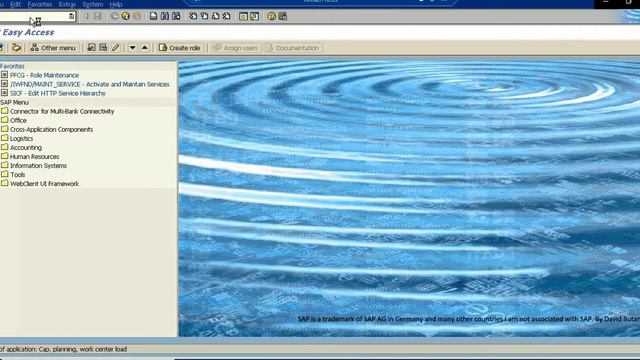Open PFCG - Role Maintenance favorite
Screen dimensions: 640x360
pyautogui.click(x=44, y=75)
